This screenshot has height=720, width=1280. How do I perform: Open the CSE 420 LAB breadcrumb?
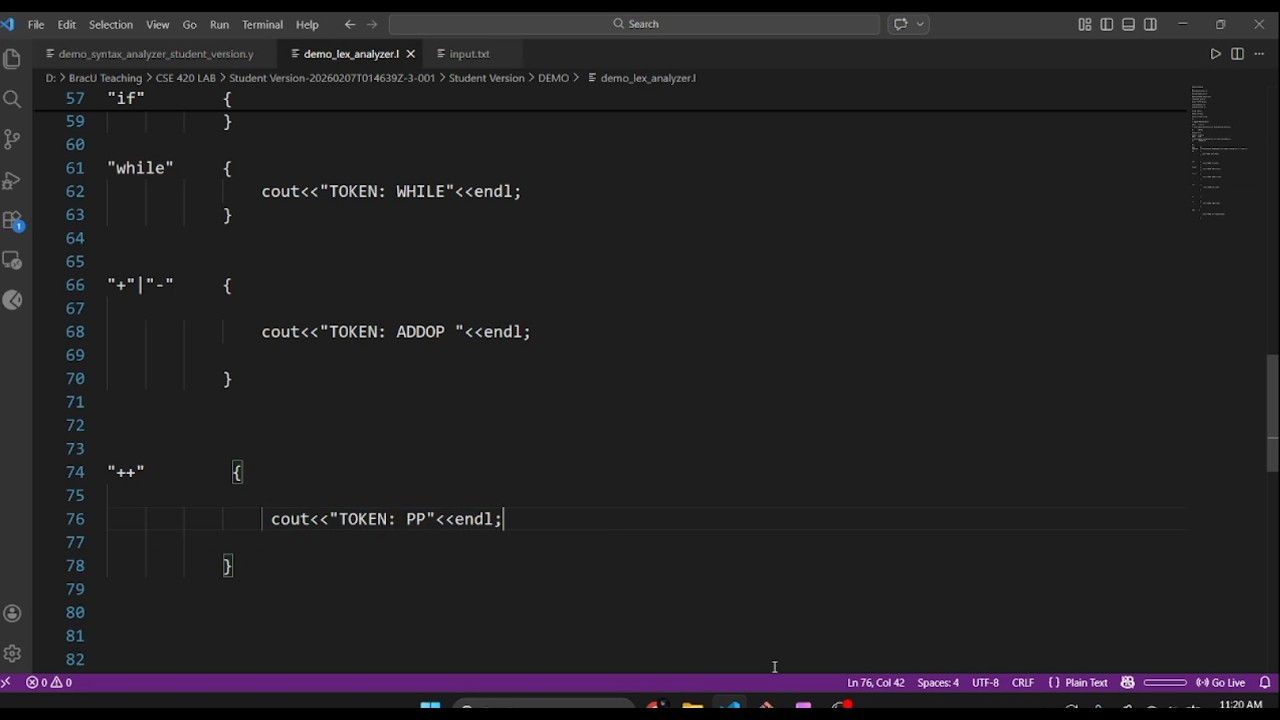(185, 78)
